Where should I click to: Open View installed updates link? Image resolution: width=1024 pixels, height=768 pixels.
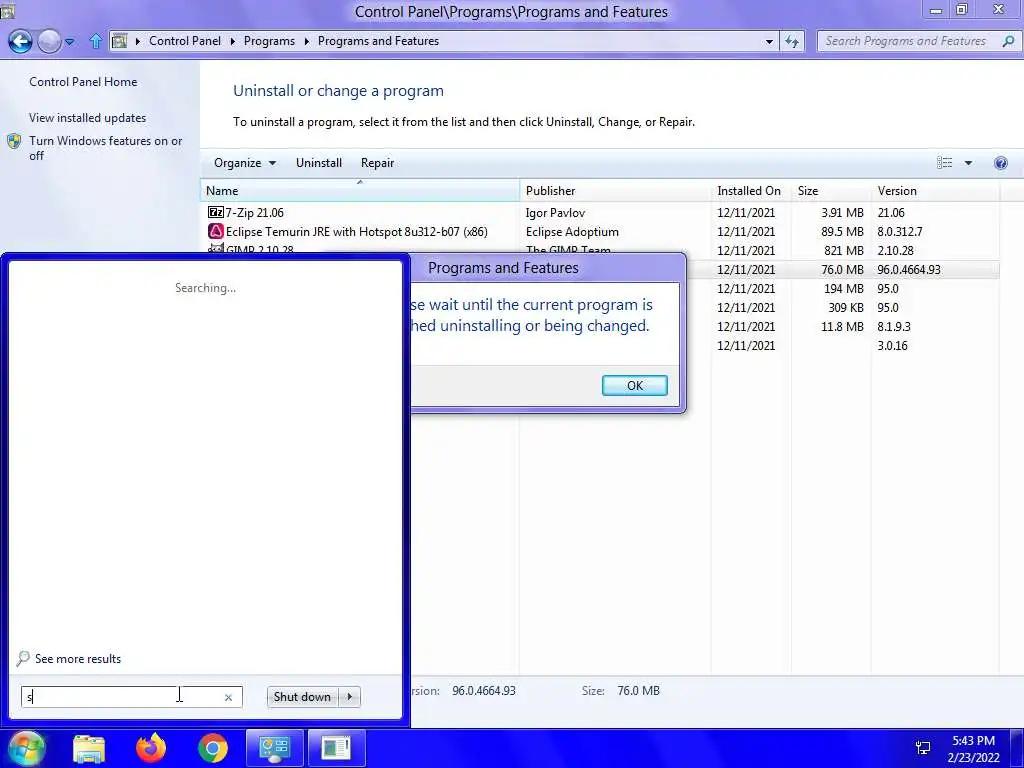tap(88, 118)
